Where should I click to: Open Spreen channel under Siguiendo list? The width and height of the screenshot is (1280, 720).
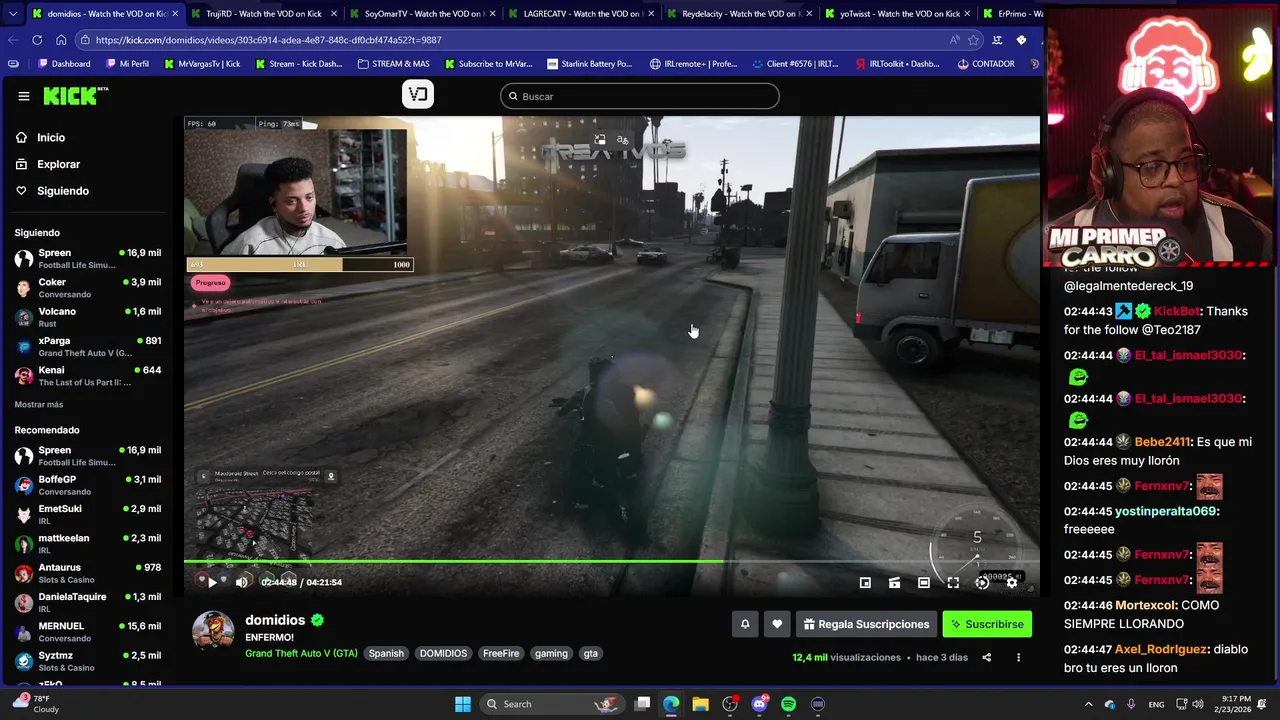coord(88,259)
